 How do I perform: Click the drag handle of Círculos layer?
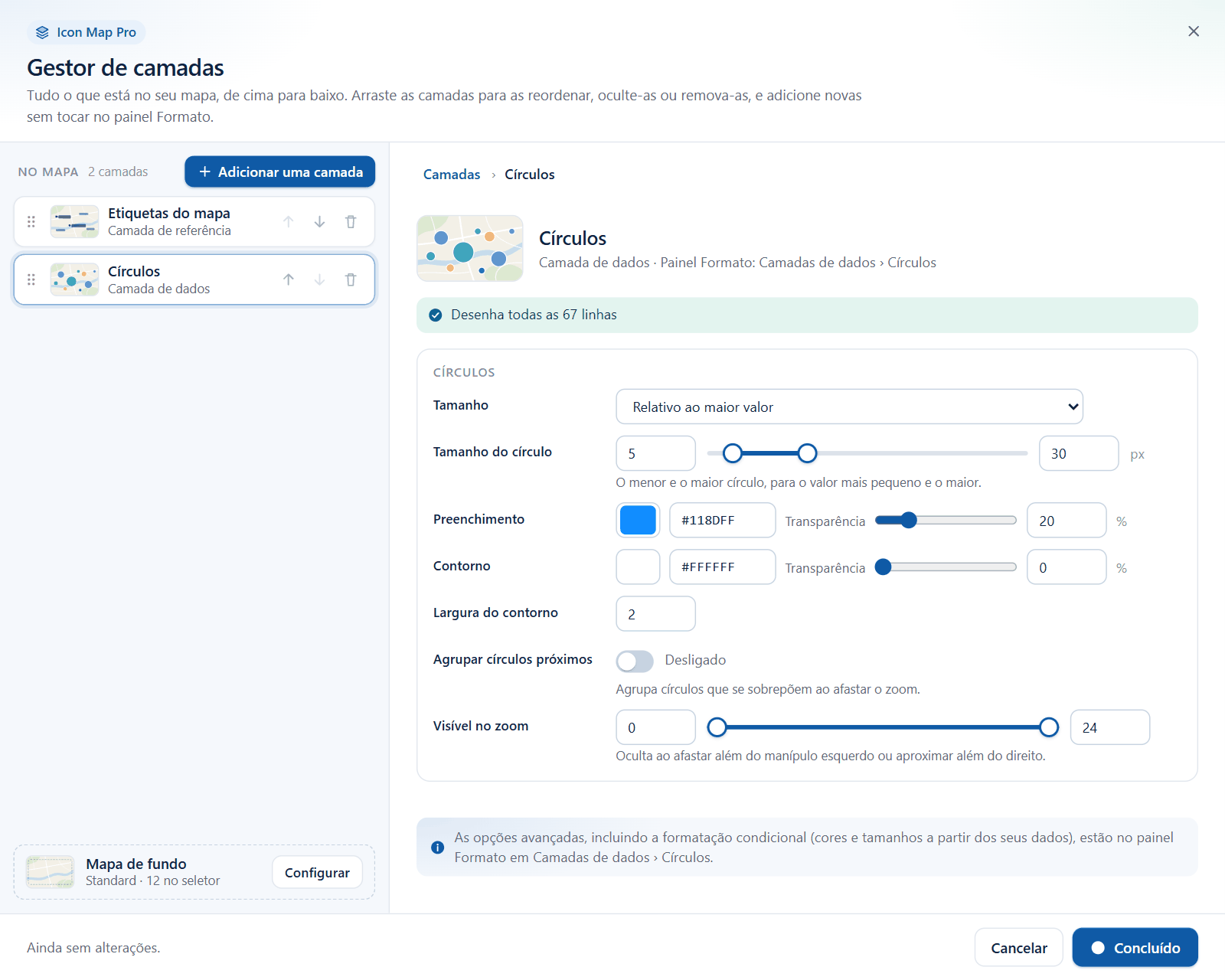[x=31, y=279]
